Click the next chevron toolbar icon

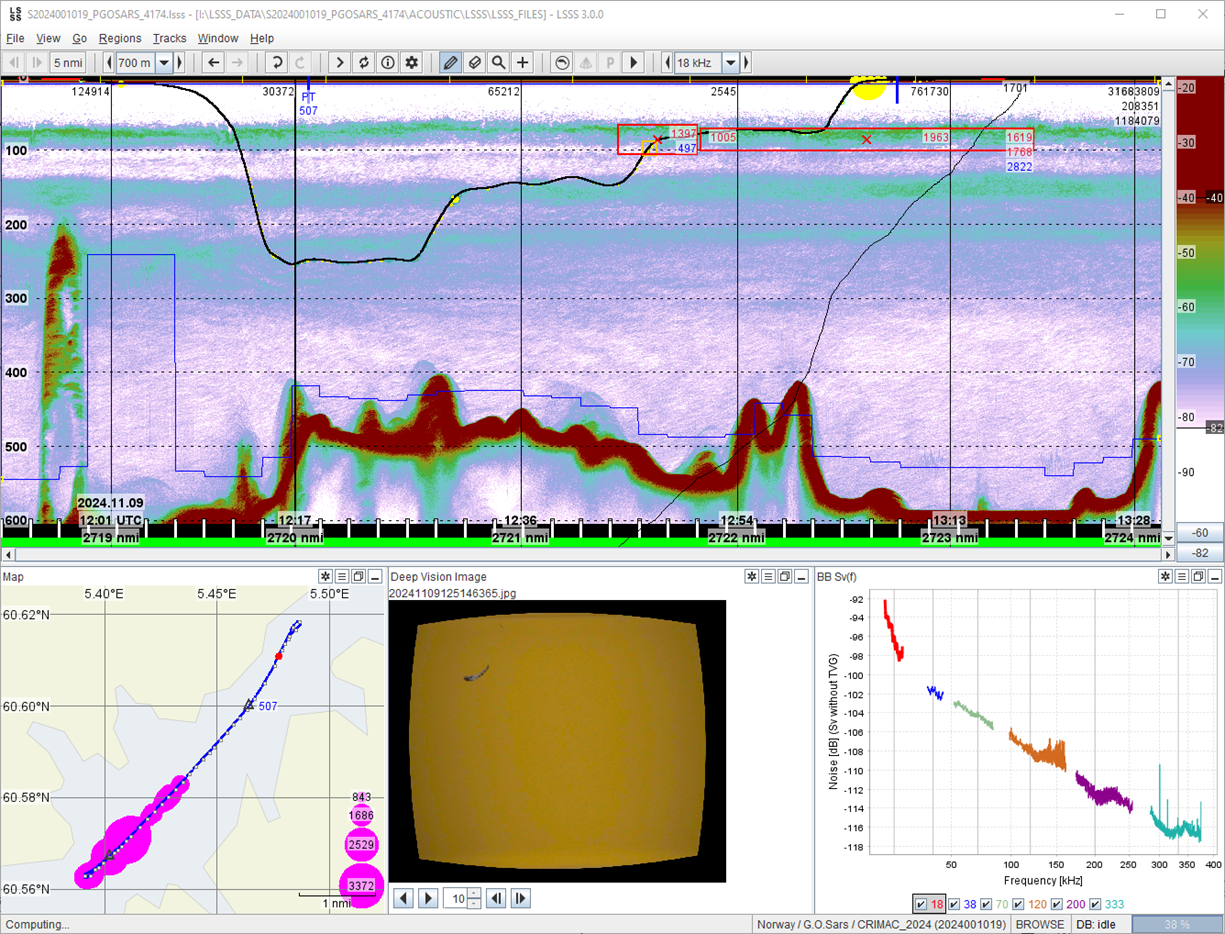click(x=340, y=62)
